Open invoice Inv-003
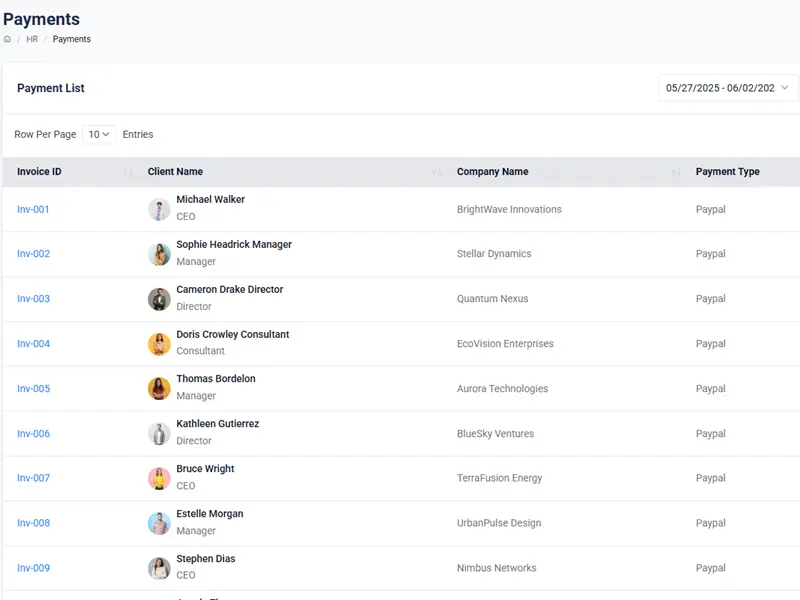This screenshot has width=800, height=600. (33, 299)
